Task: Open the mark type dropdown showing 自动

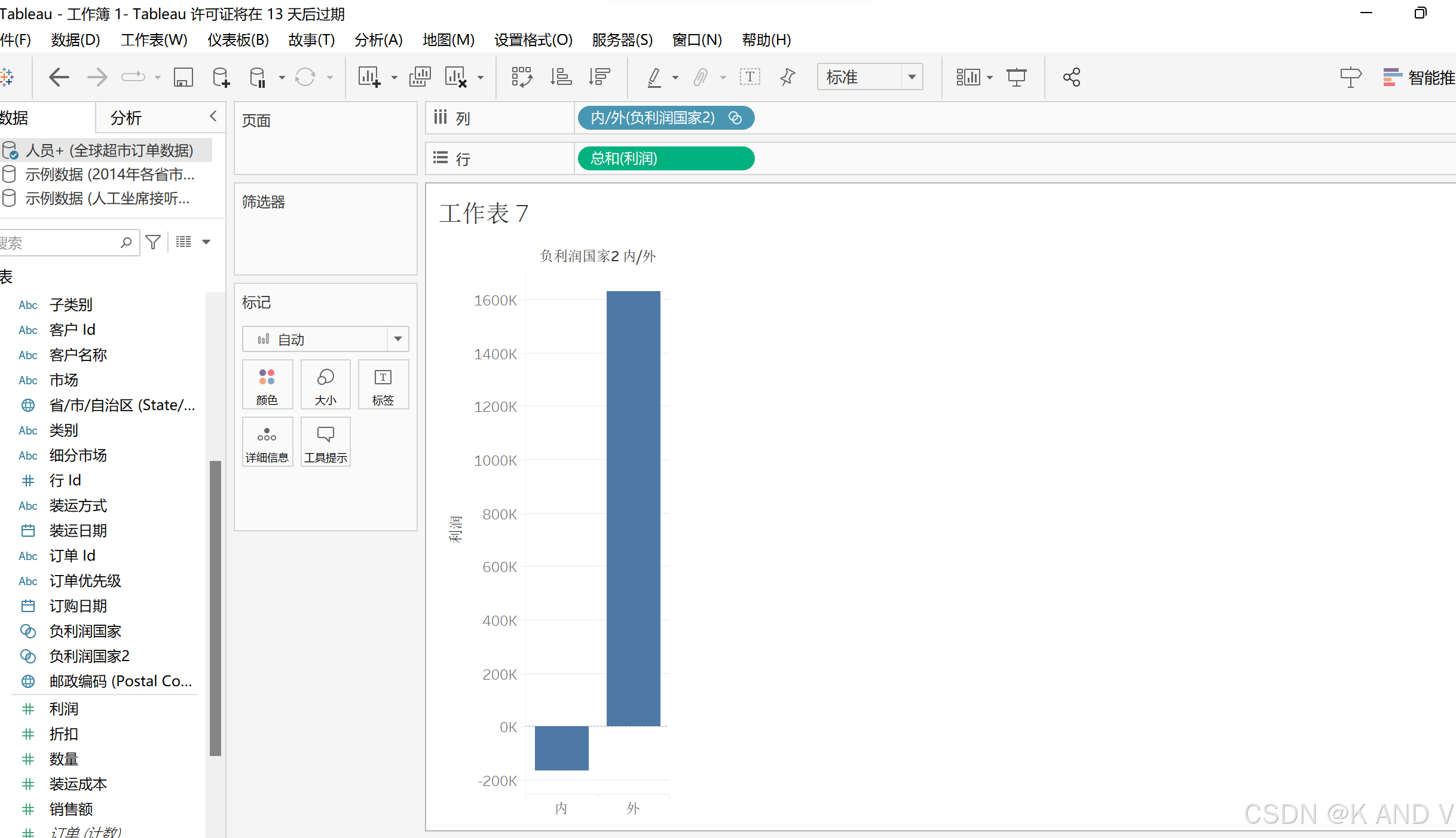Action: pos(325,339)
